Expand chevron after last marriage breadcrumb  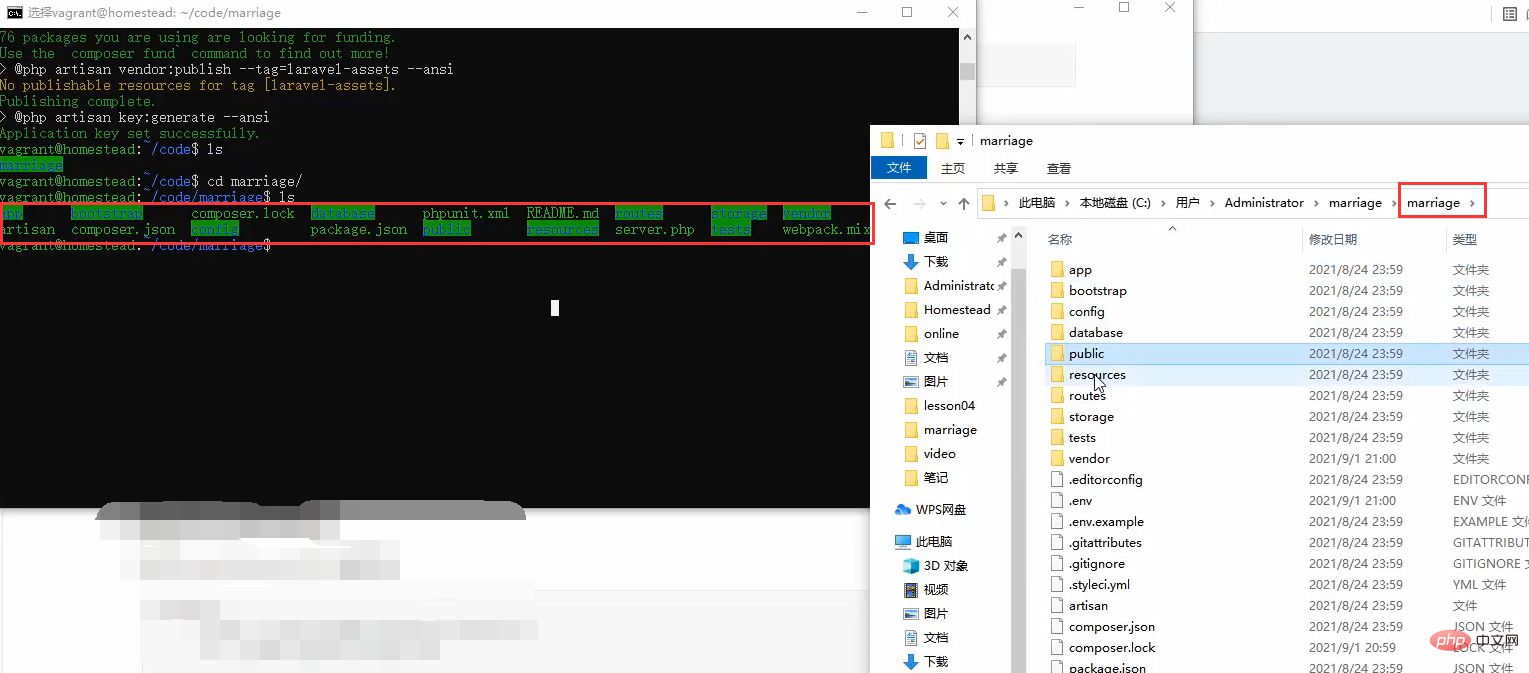point(1470,203)
